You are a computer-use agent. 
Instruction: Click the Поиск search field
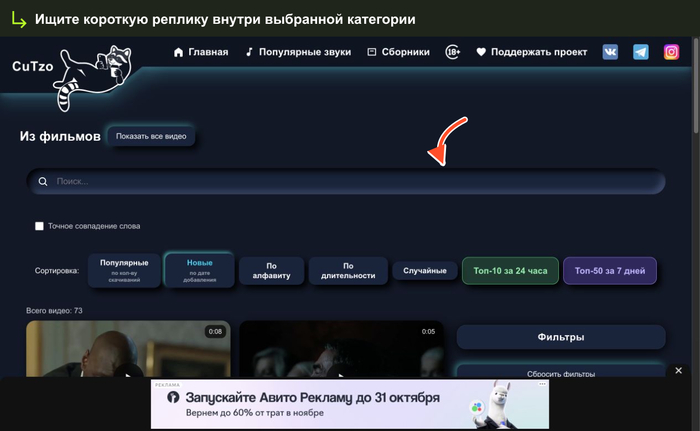click(x=346, y=181)
